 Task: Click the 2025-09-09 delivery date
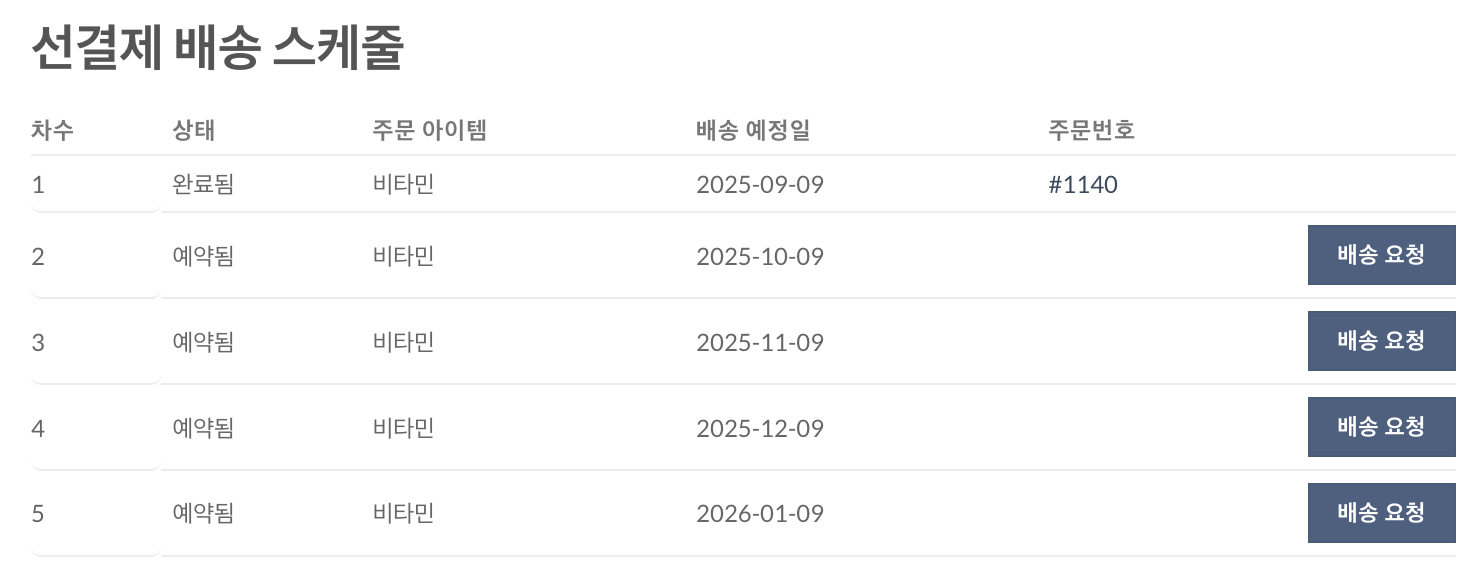pyautogui.click(x=760, y=185)
